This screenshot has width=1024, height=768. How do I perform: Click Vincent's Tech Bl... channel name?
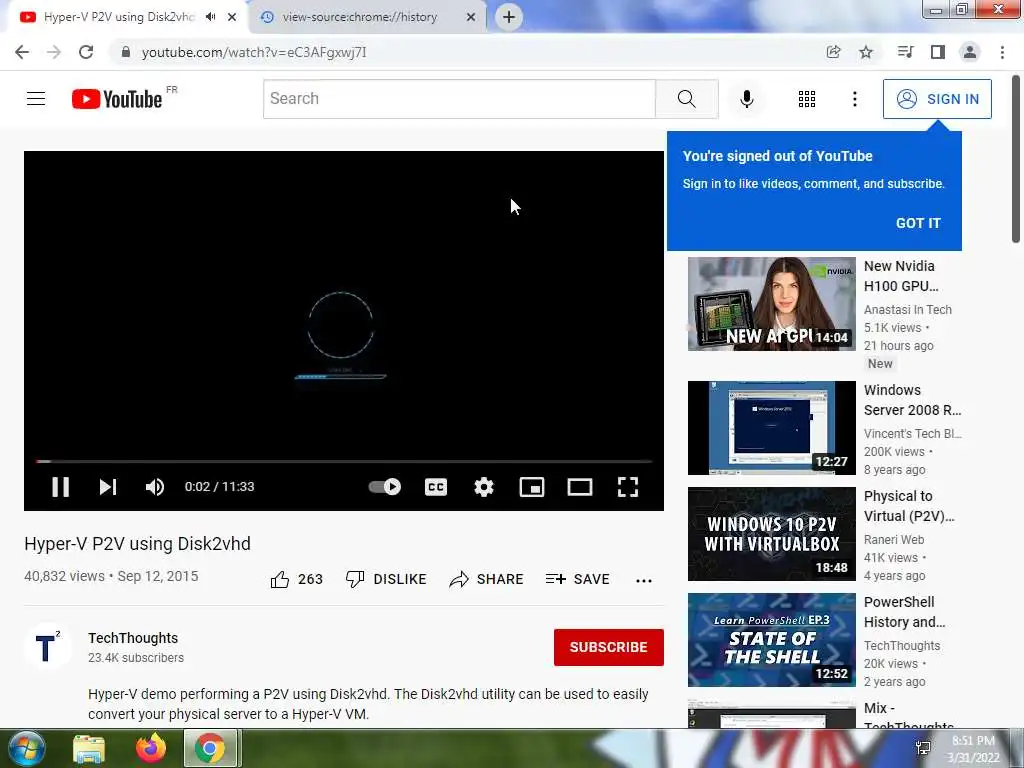[x=912, y=434]
